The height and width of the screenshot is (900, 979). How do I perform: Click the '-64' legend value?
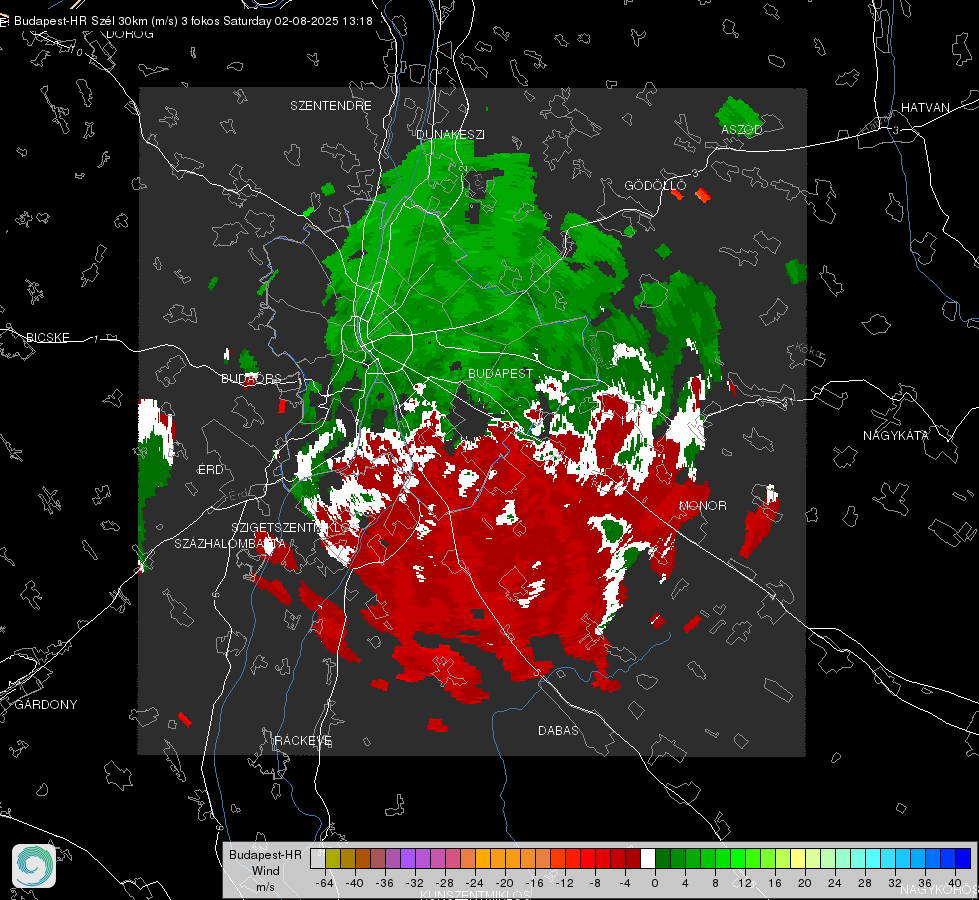(325, 883)
